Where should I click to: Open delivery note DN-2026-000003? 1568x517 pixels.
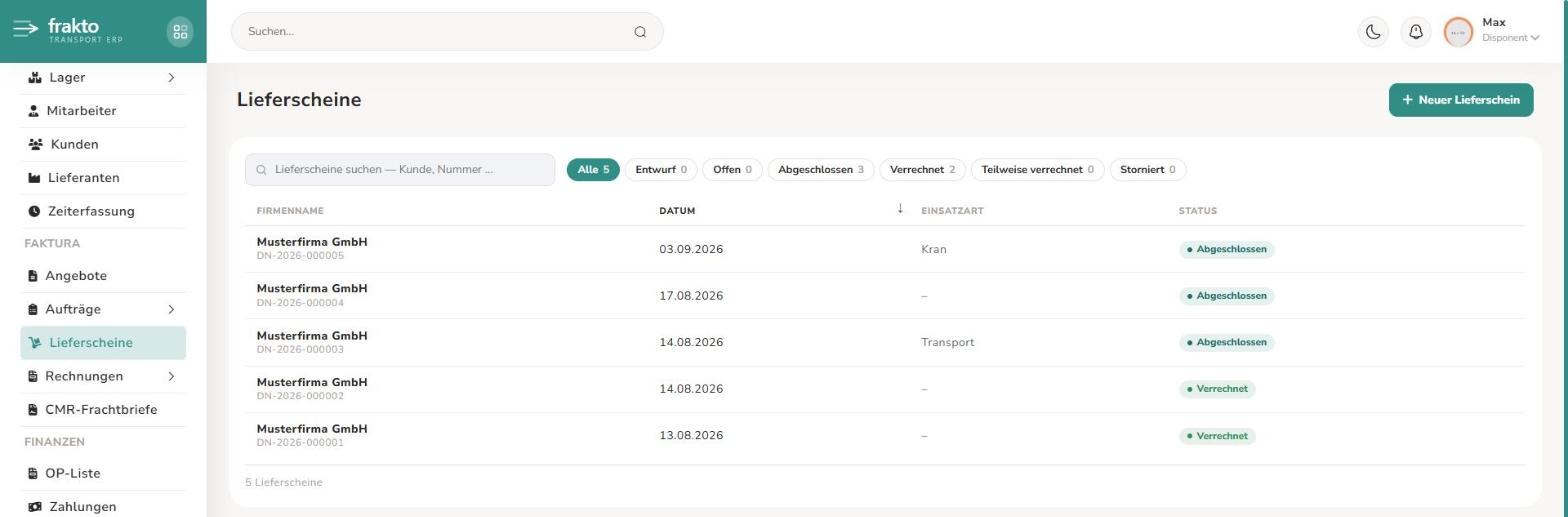(x=885, y=342)
